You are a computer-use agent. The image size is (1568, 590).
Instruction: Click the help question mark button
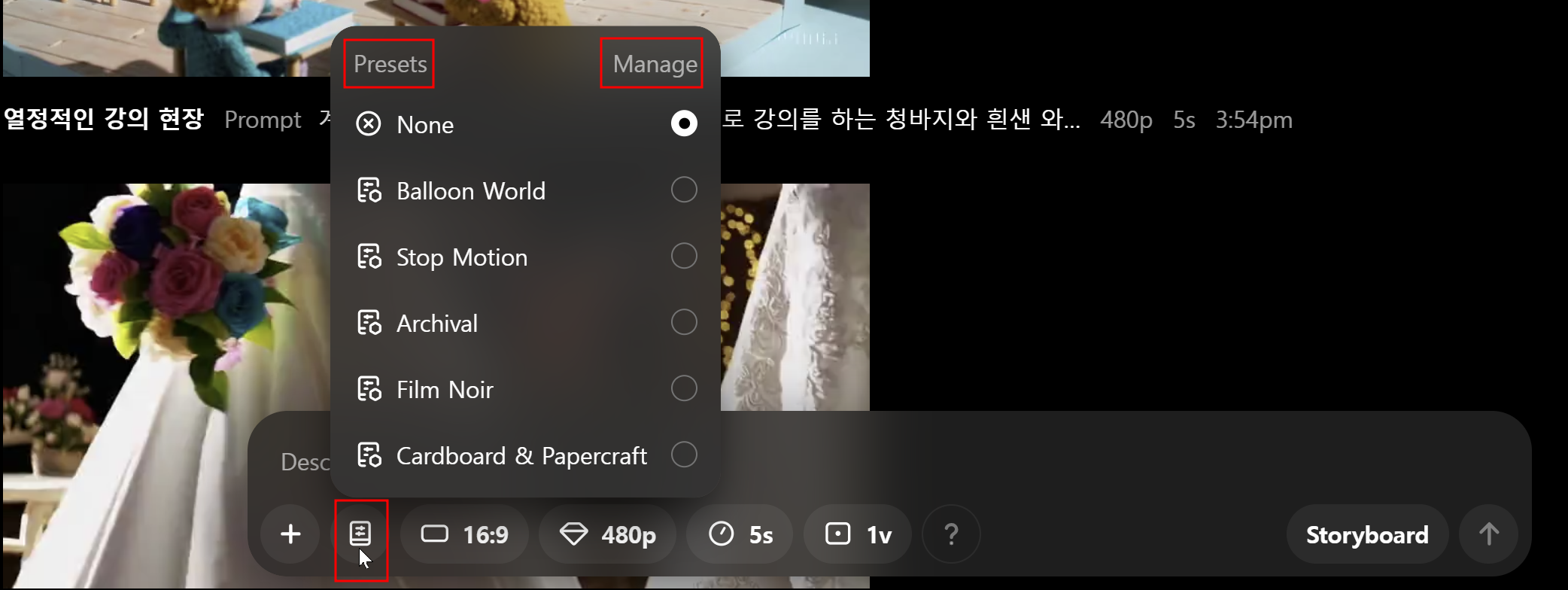pyautogui.click(x=951, y=534)
